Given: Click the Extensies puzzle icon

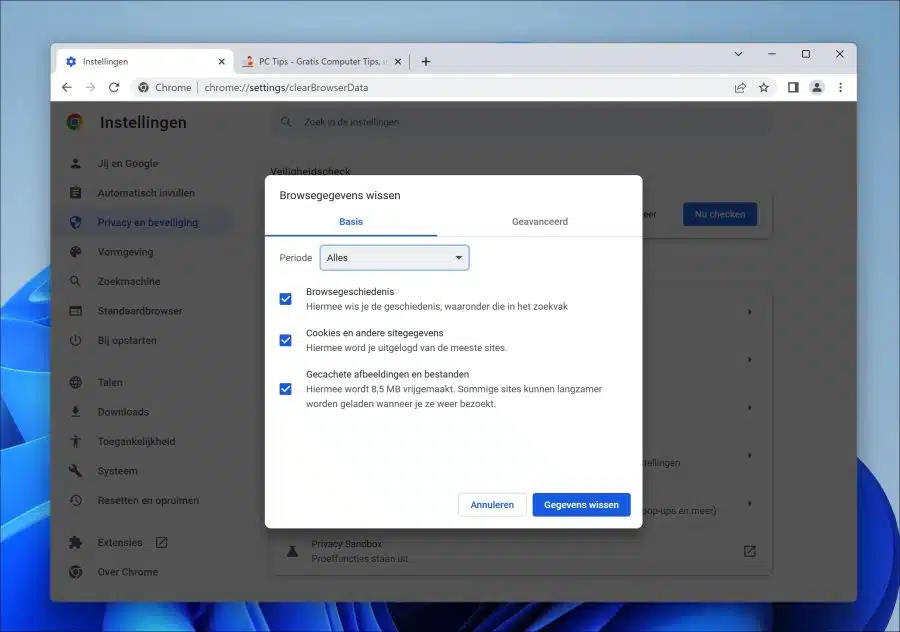Looking at the screenshot, I should [75, 542].
